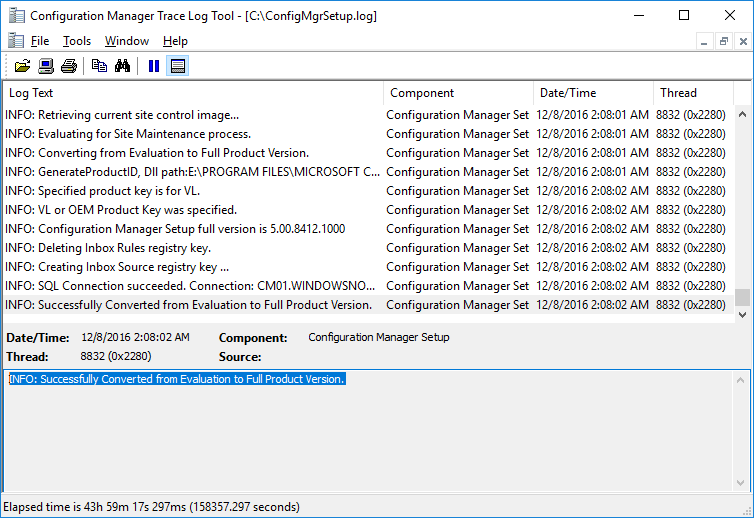Click the details pane scroll down arrow
This screenshot has width=754, height=518.
click(x=741, y=483)
